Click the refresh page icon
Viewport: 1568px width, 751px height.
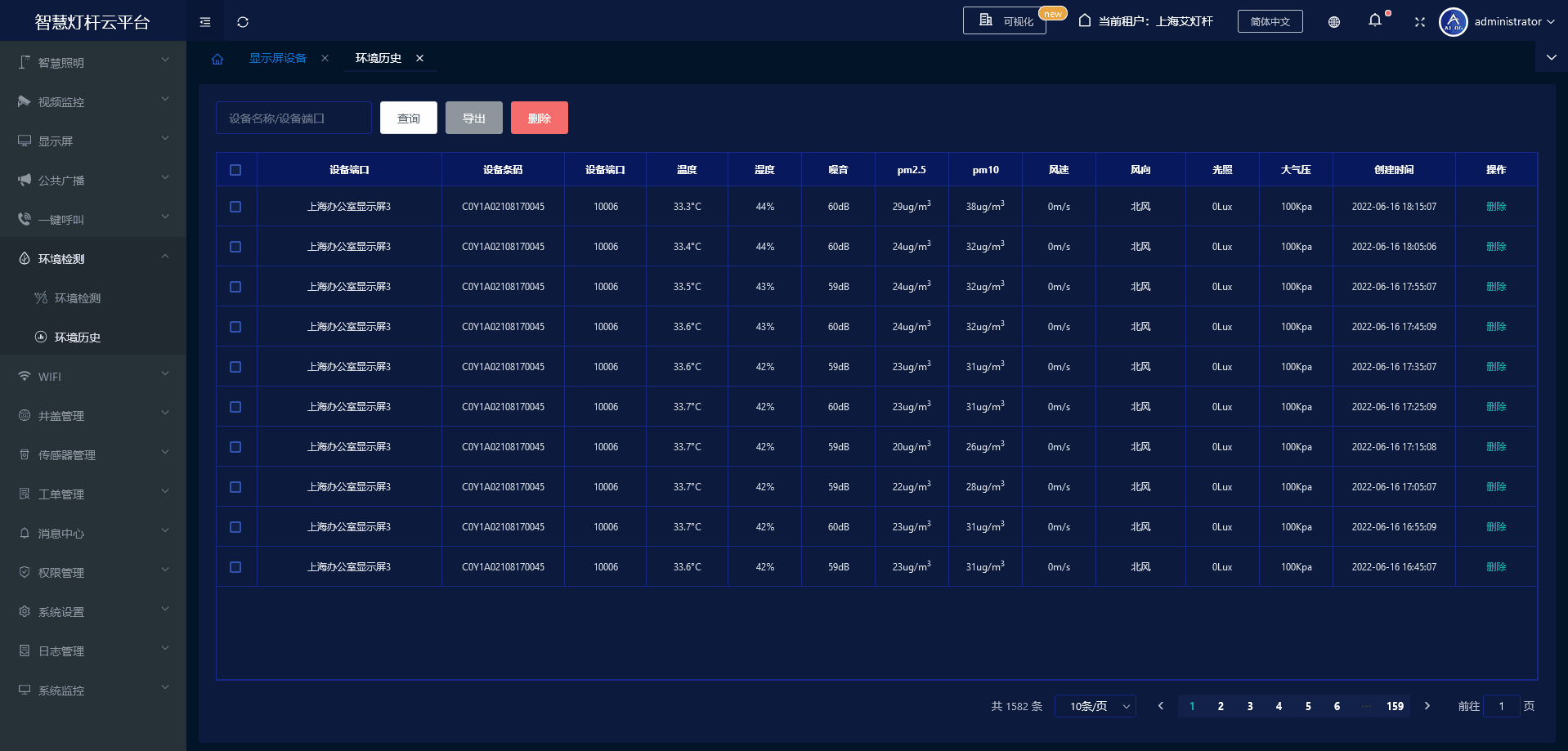click(x=243, y=22)
